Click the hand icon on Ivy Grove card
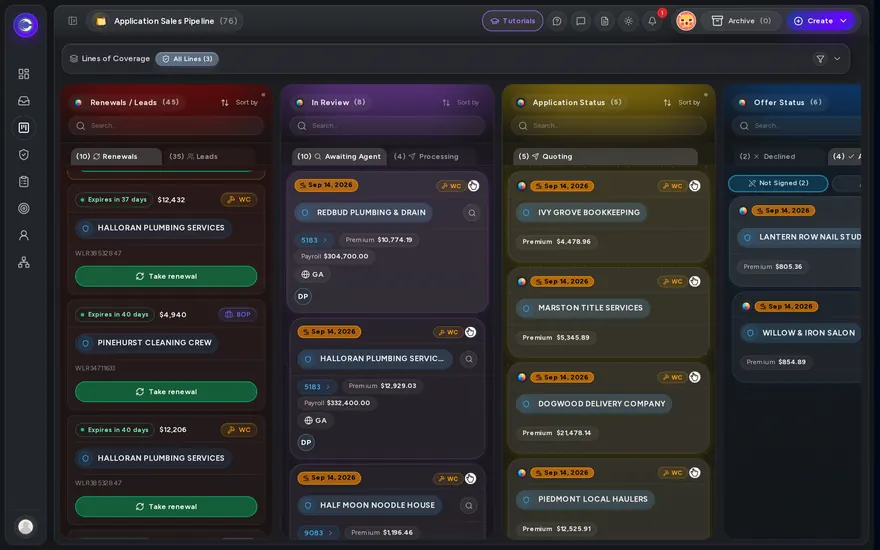The width and height of the screenshot is (880, 550). click(x=695, y=186)
